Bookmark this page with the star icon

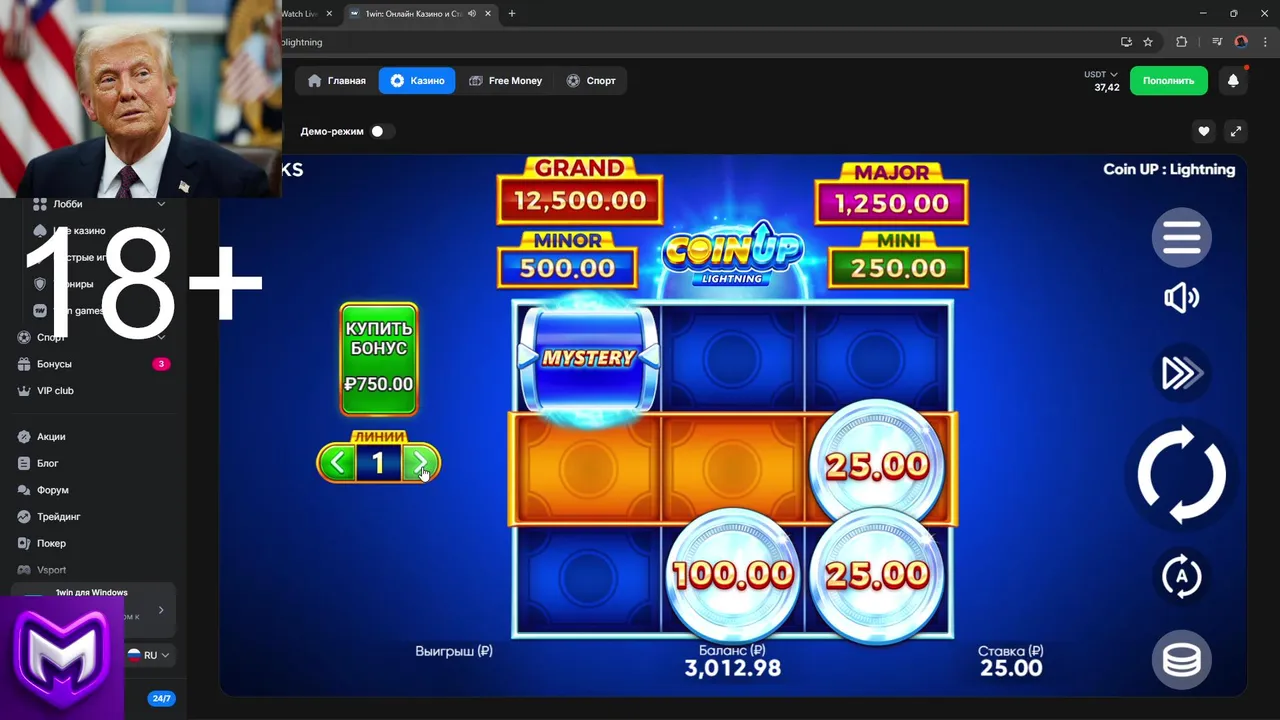[1148, 42]
